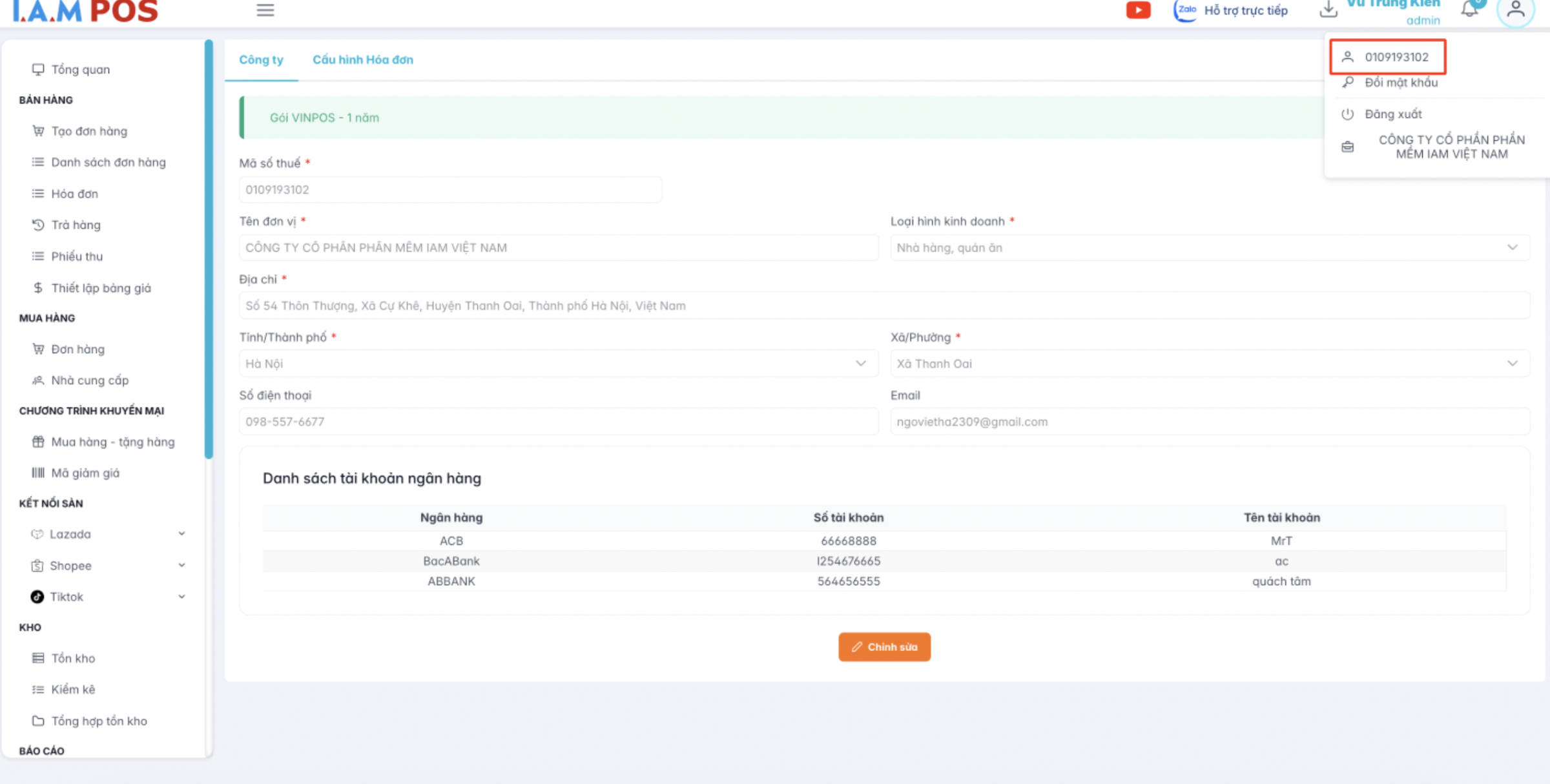
Task: Click the Số điện thoại input field
Action: (x=558, y=422)
